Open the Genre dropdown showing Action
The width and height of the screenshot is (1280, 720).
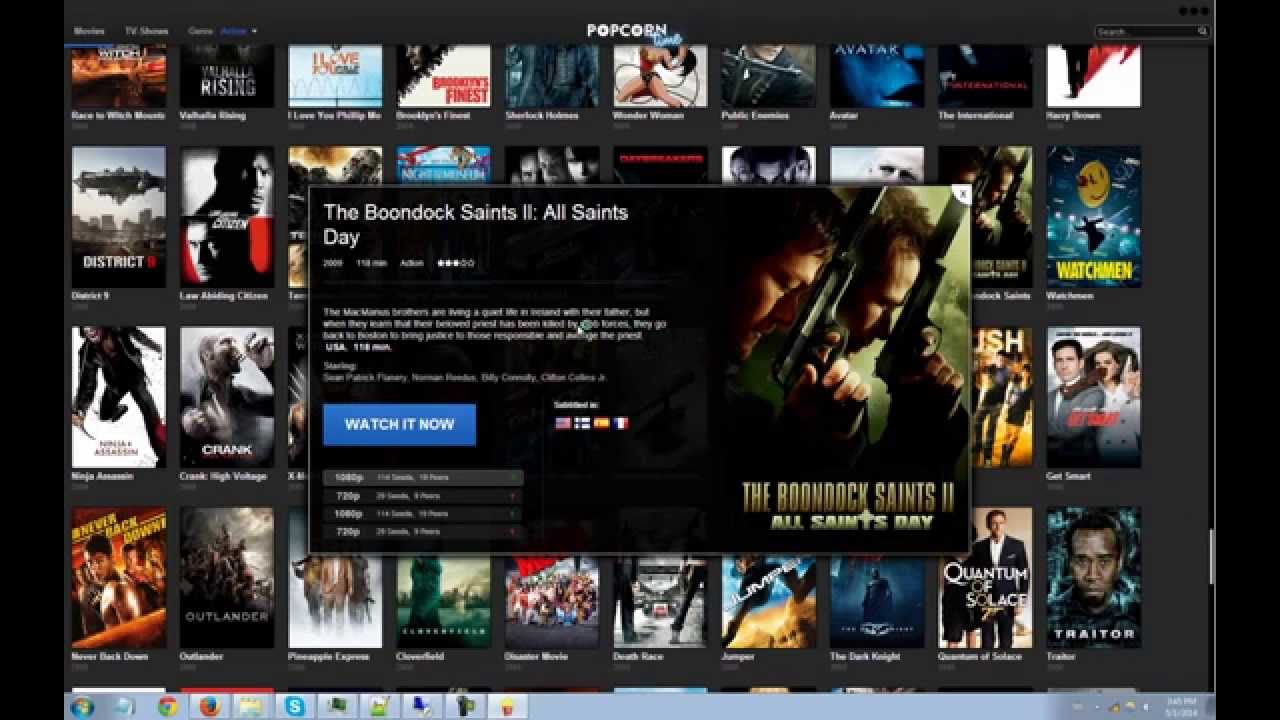[x=222, y=31]
